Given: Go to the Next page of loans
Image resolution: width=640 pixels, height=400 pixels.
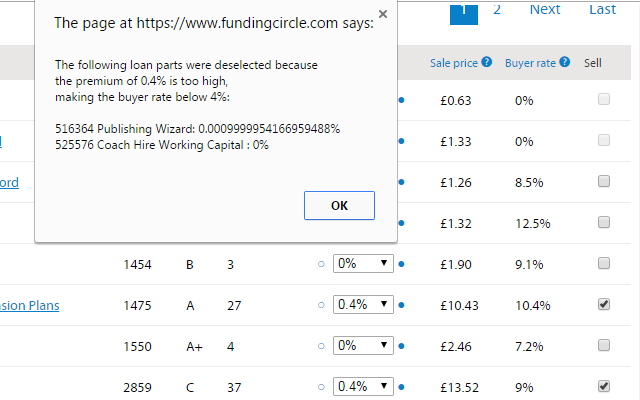Looking at the screenshot, I should click(545, 10).
